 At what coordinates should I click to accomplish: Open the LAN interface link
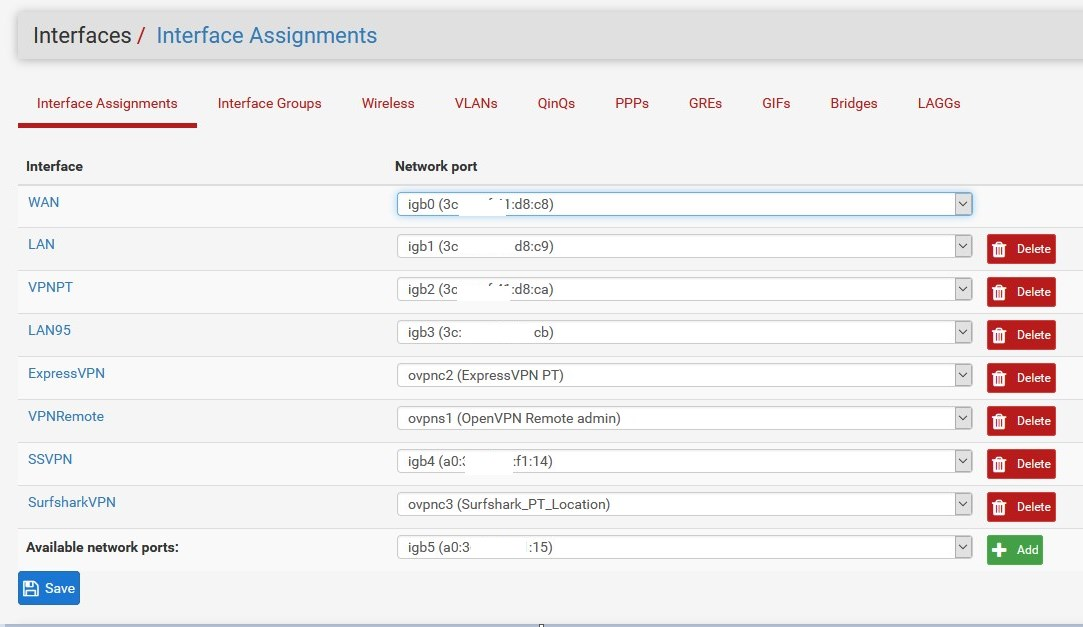coord(41,244)
